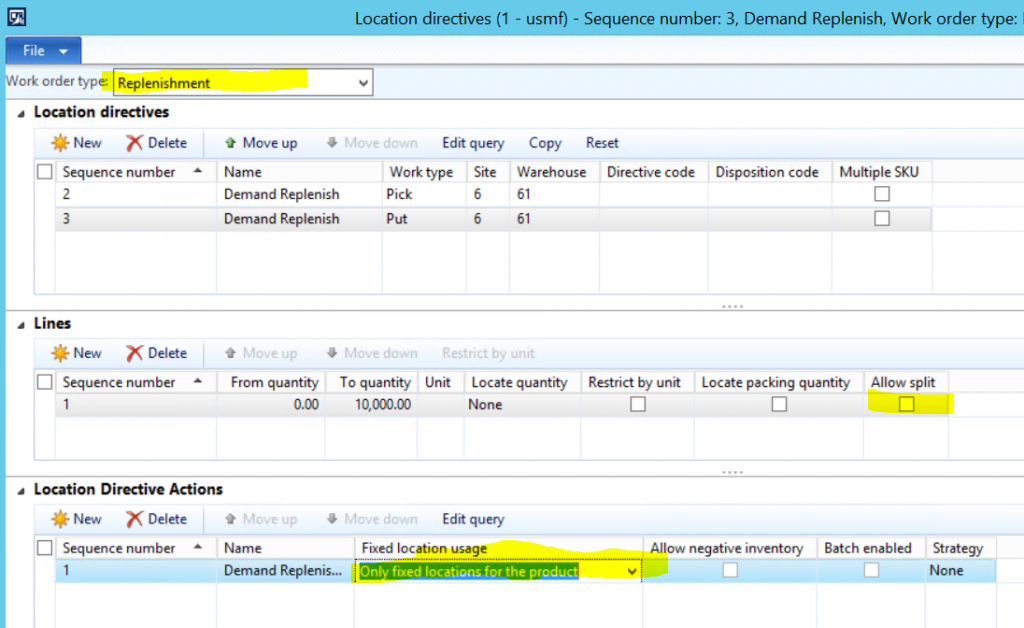Click Move up in Location Directive Actions
The width and height of the screenshot is (1024, 628).
261,518
